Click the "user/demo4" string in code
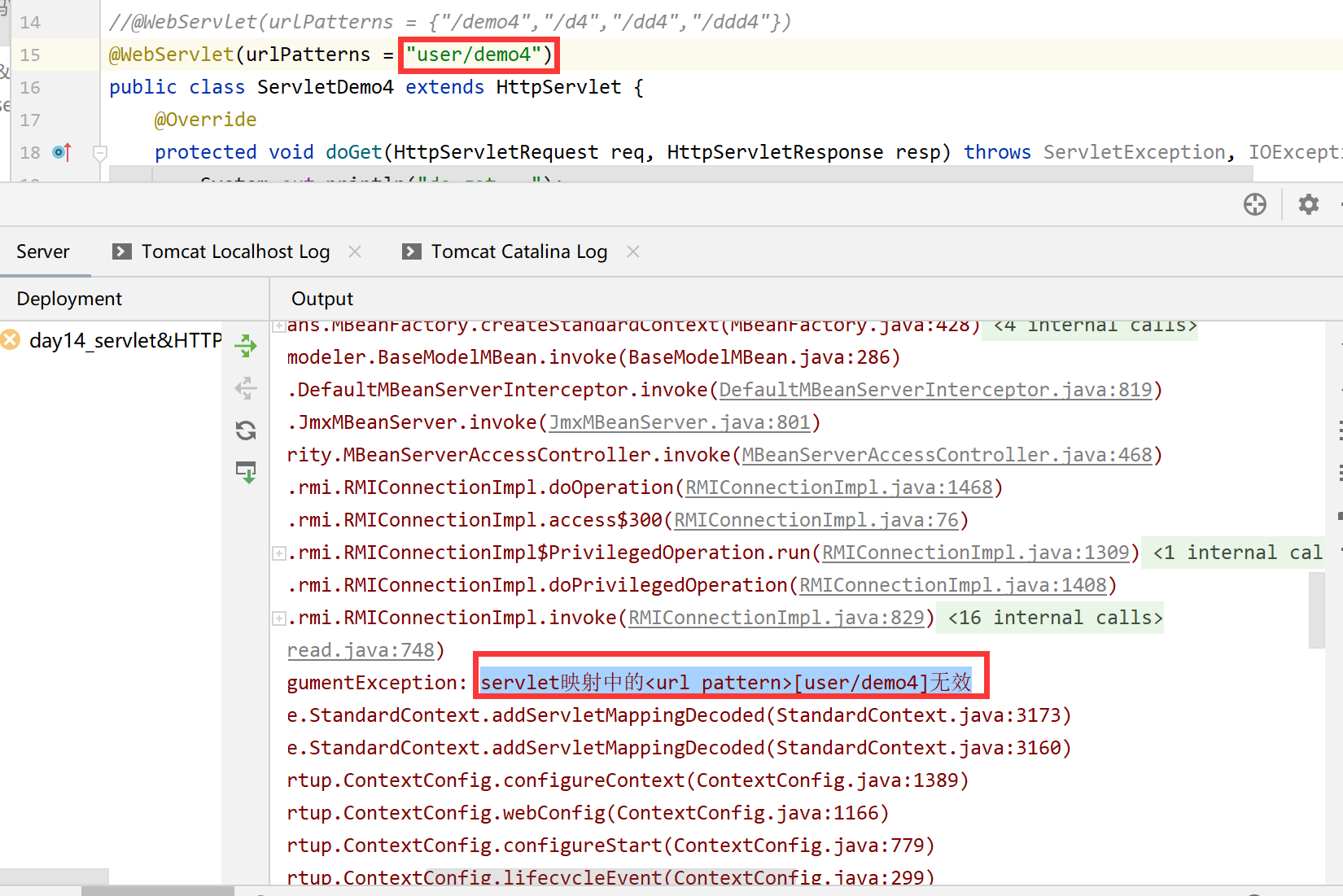This screenshot has height=896, width=1343. [474, 55]
